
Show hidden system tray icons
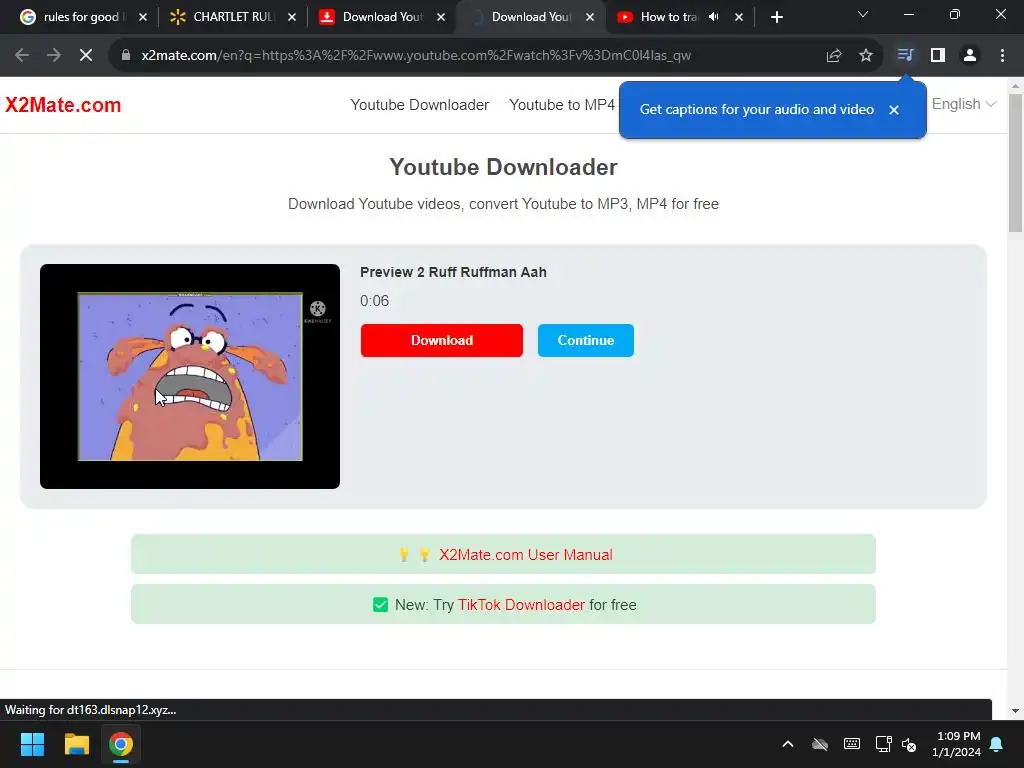pos(788,744)
